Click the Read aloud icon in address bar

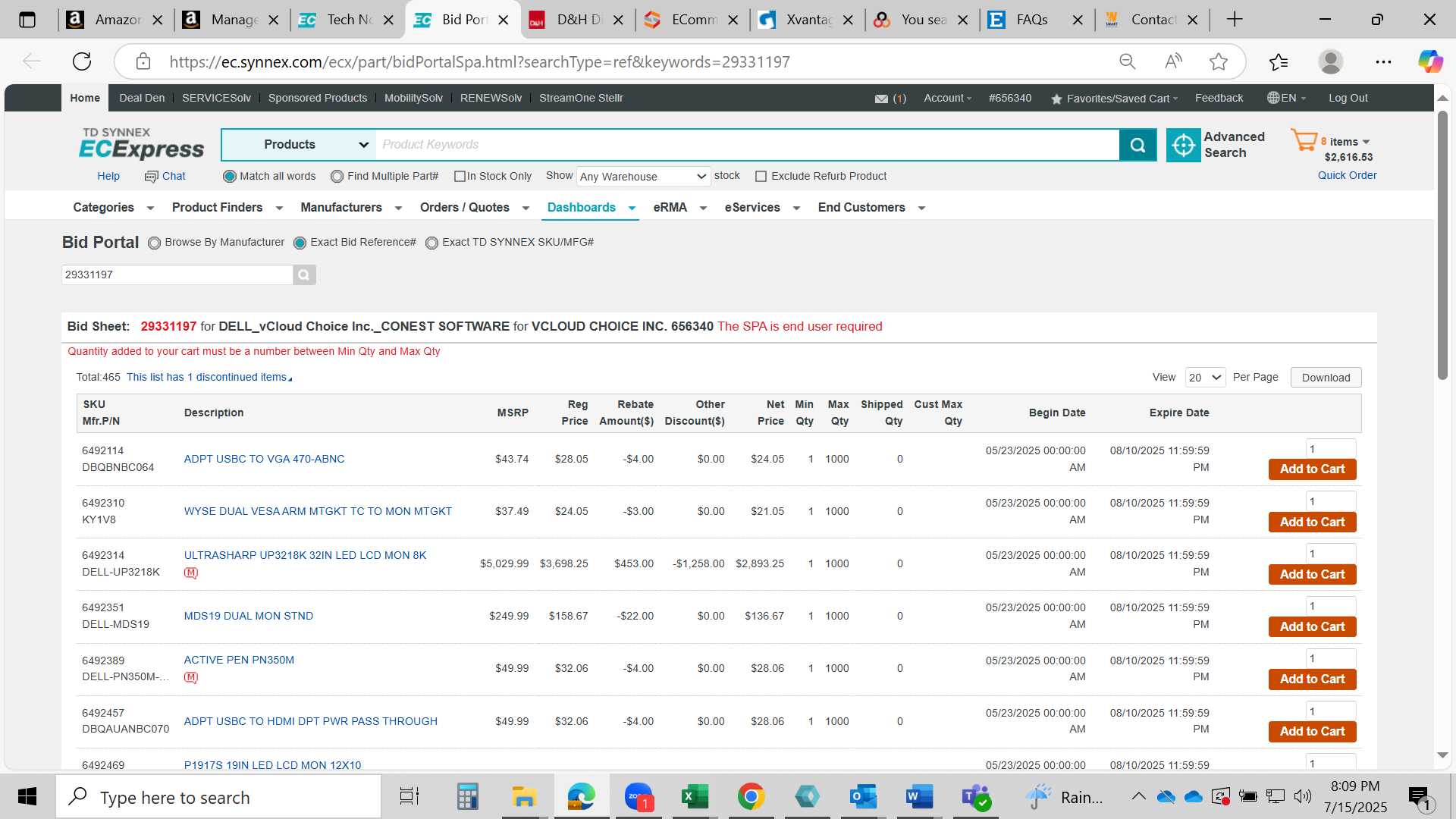tap(1173, 61)
